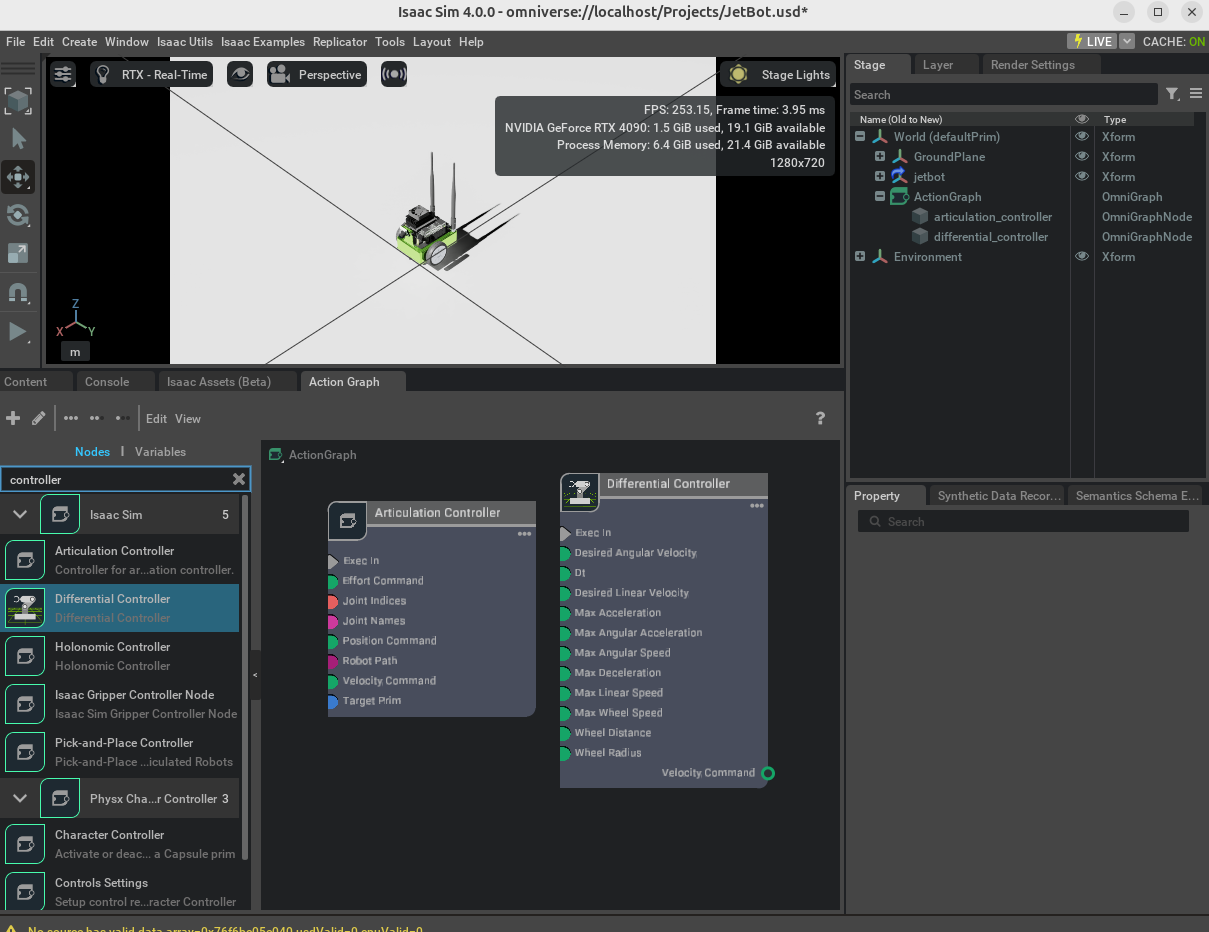Switch to Variables list in node panel

click(x=160, y=452)
